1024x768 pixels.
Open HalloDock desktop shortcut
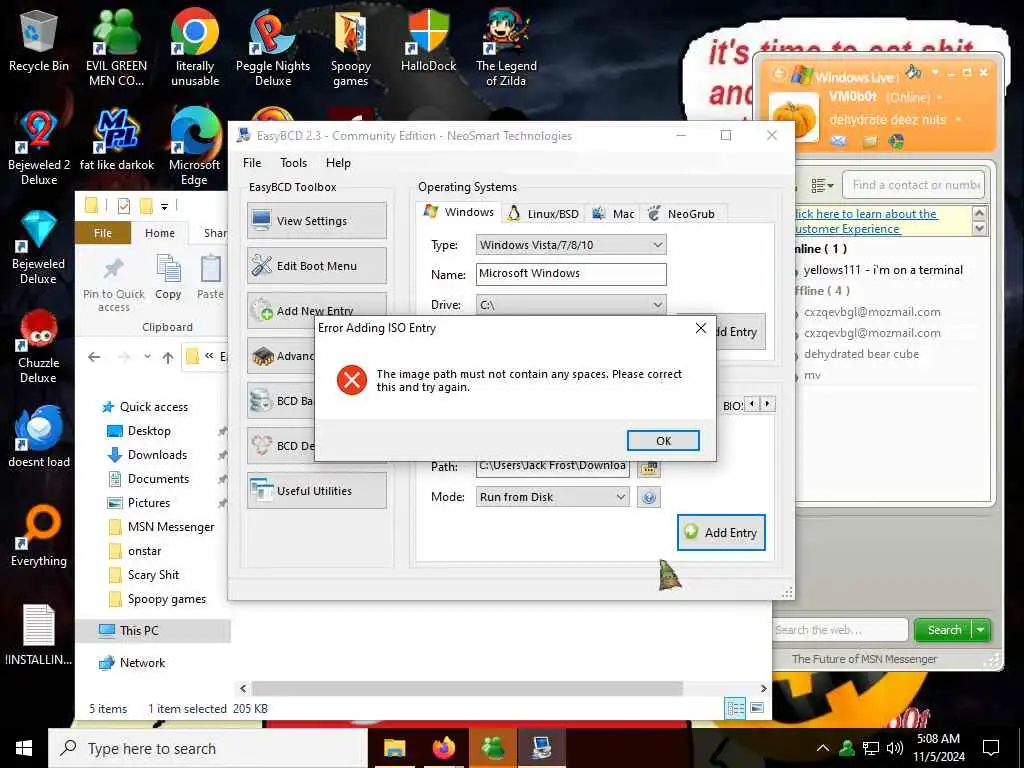[x=428, y=40]
